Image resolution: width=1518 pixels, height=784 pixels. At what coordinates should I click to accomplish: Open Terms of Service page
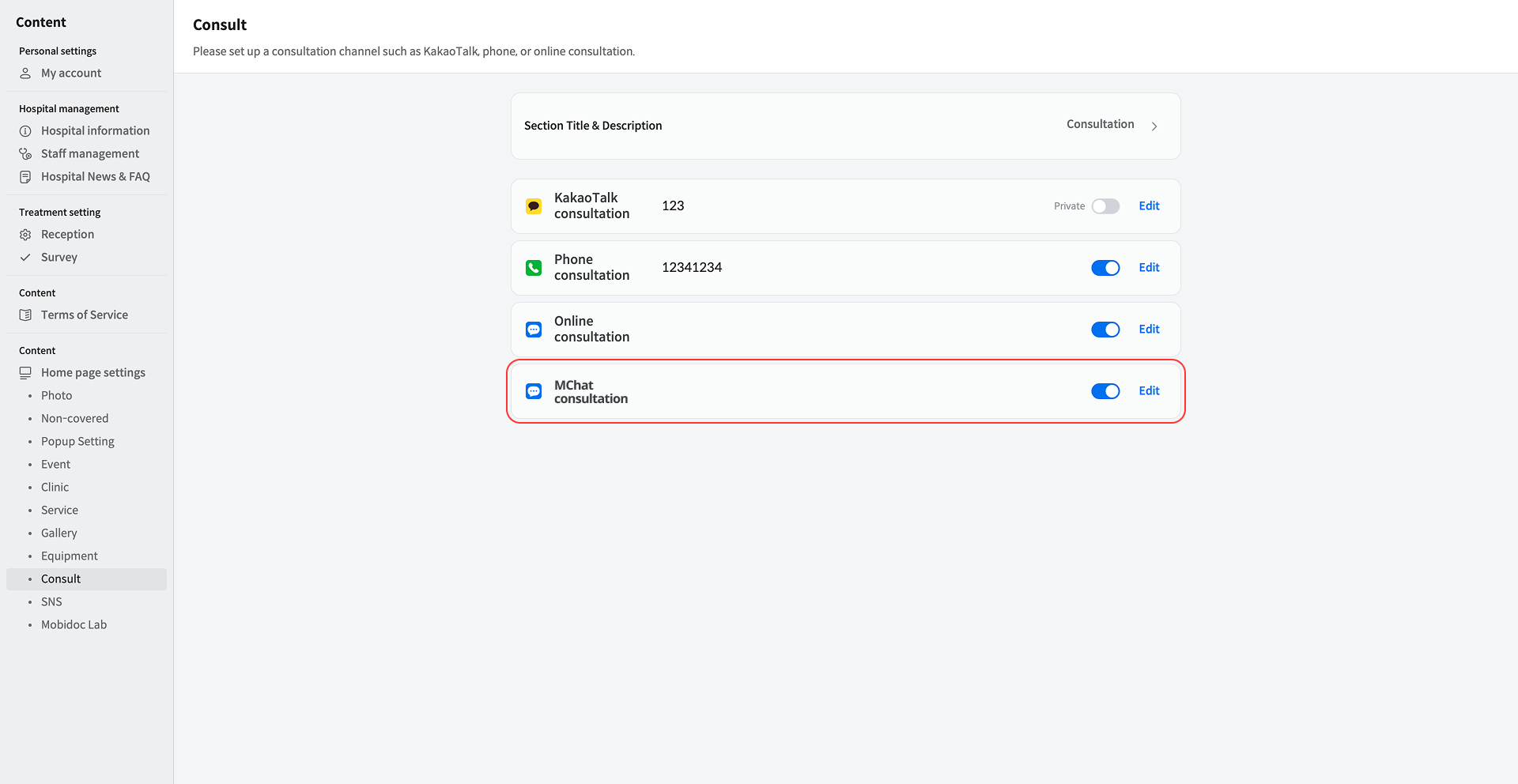[84, 315]
